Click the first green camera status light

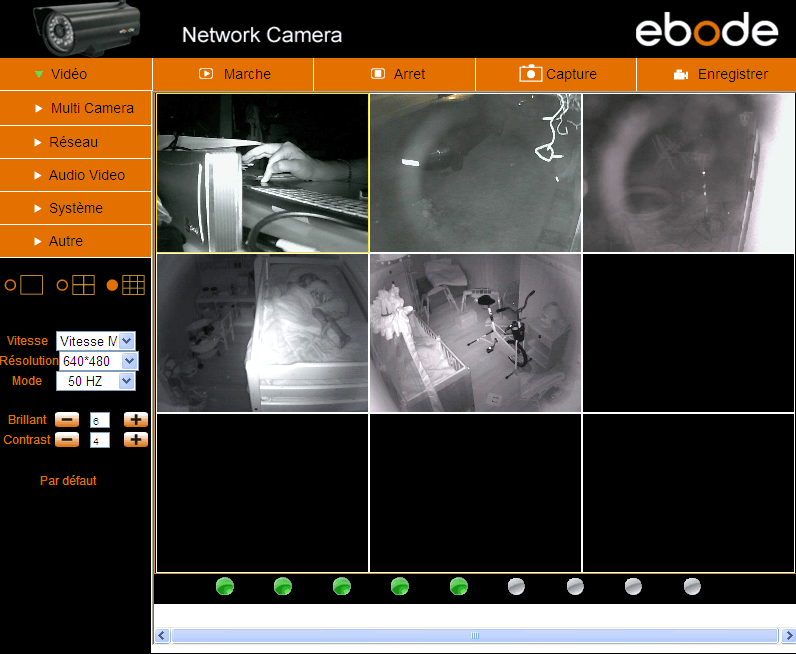(x=224, y=586)
